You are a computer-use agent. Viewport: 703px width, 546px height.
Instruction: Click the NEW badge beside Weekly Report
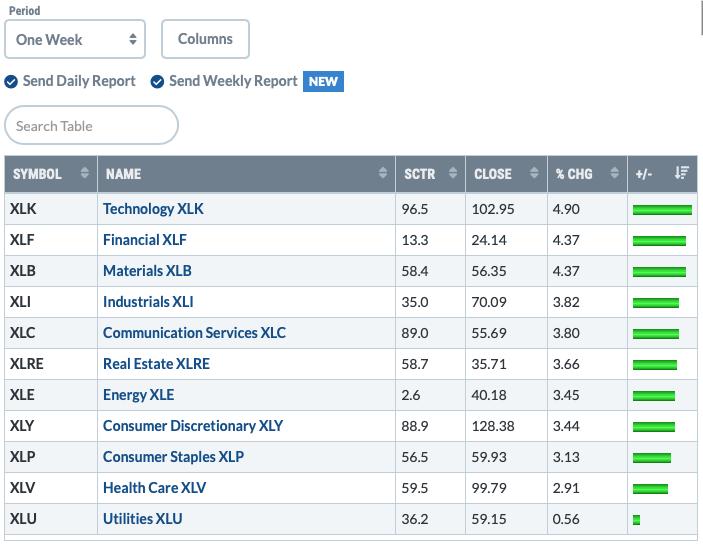click(323, 82)
